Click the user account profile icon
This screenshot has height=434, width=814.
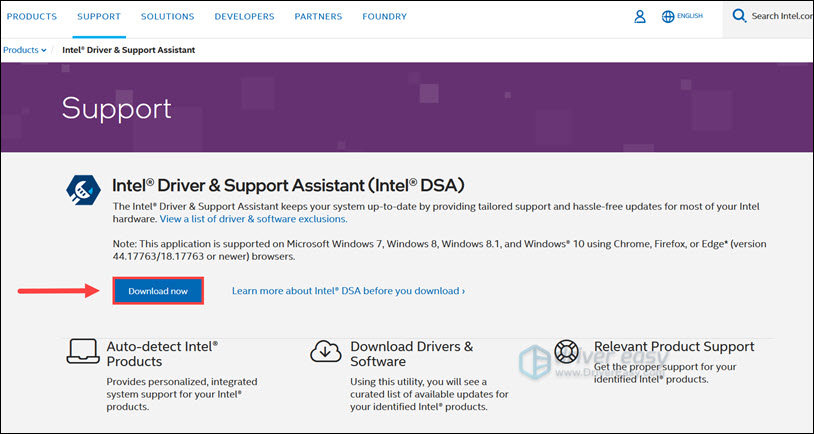640,17
